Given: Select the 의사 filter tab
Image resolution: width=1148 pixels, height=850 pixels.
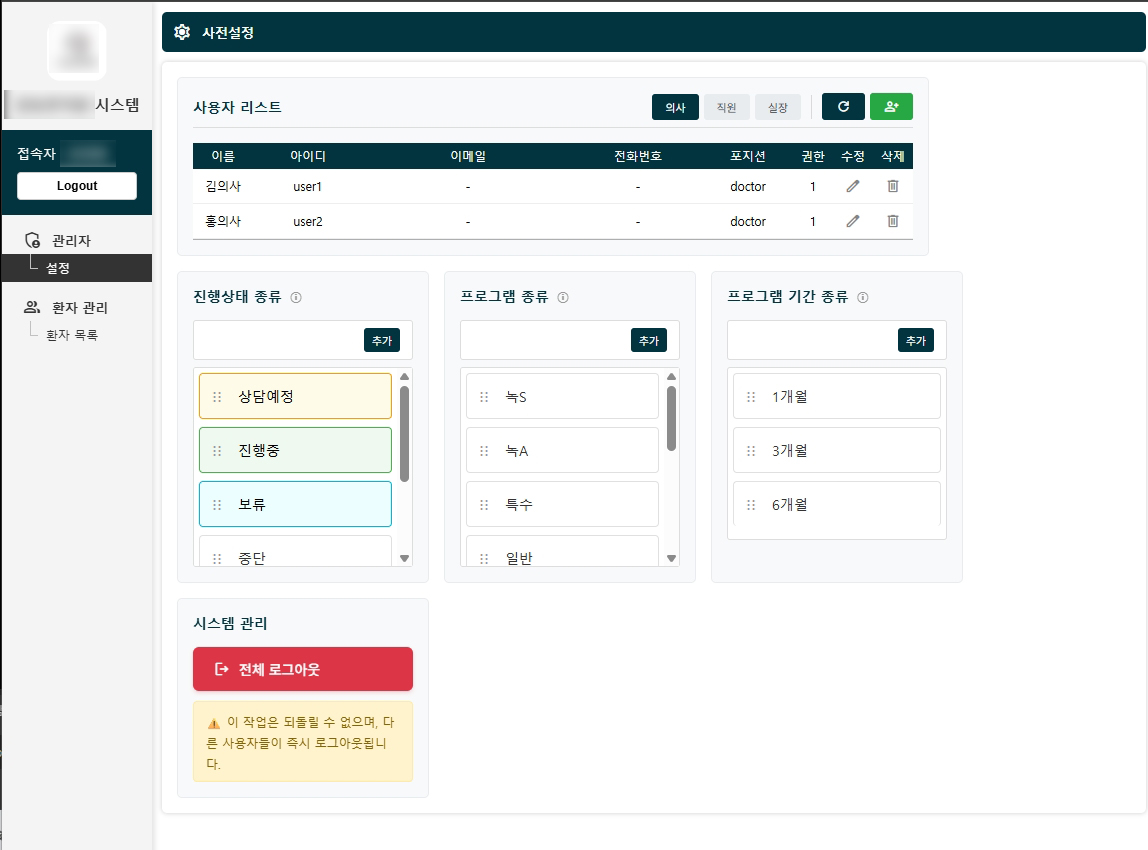Looking at the screenshot, I should point(675,106).
